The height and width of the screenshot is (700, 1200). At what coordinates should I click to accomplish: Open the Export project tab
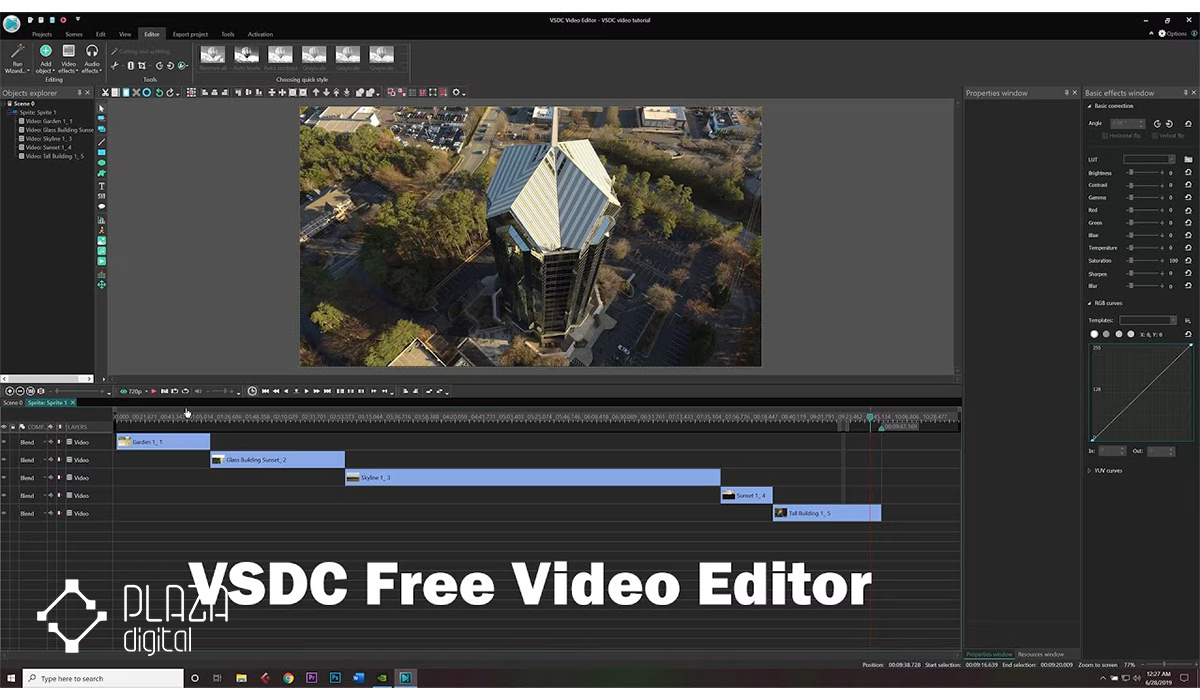click(190, 34)
